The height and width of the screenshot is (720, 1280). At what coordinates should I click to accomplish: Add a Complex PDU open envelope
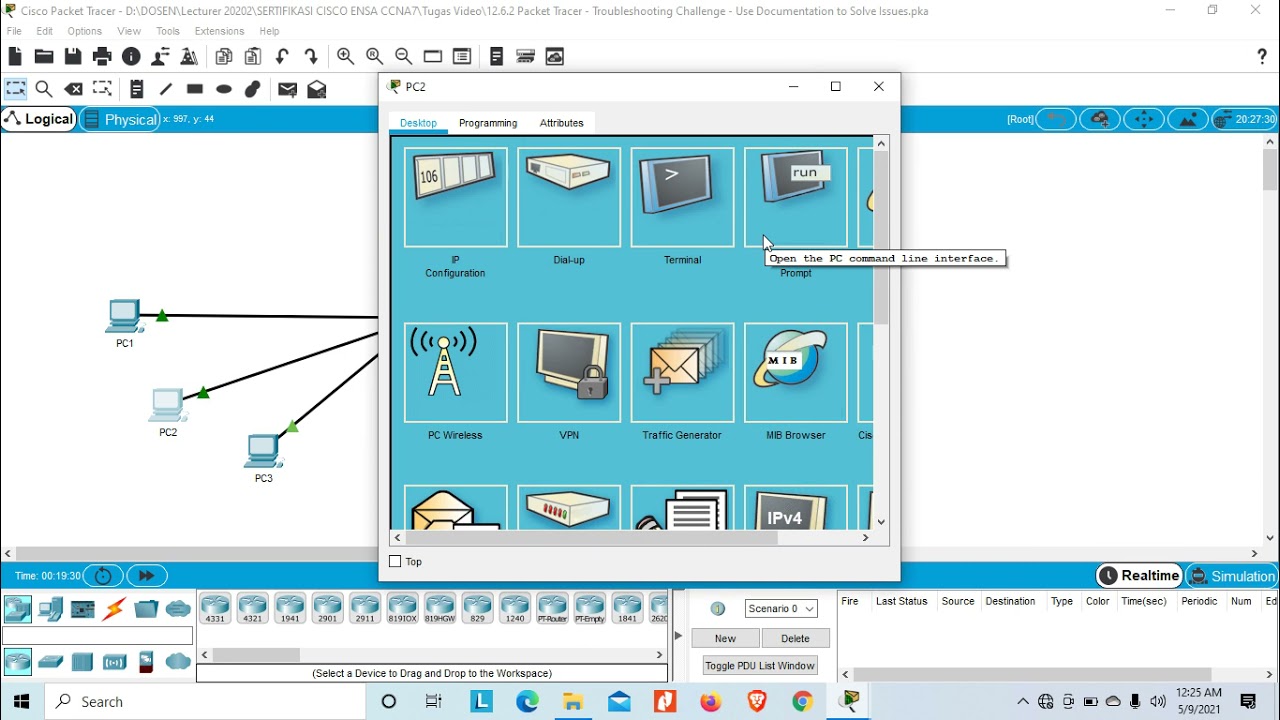317,89
